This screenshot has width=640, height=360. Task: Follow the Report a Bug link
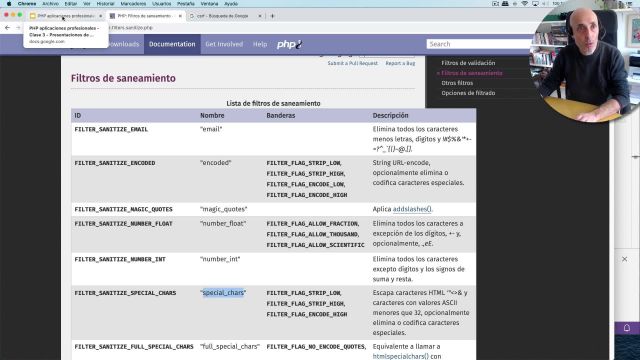(400, 63)
